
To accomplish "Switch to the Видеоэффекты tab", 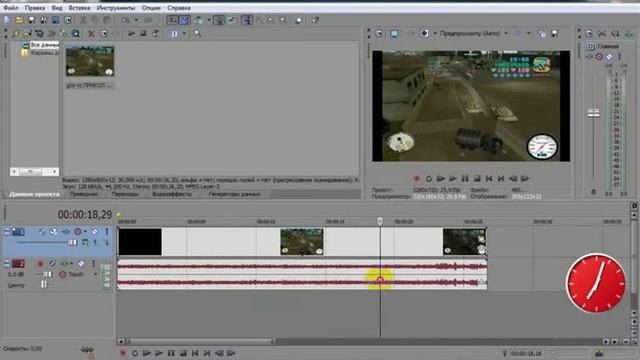I will click(x=171, y=194).
